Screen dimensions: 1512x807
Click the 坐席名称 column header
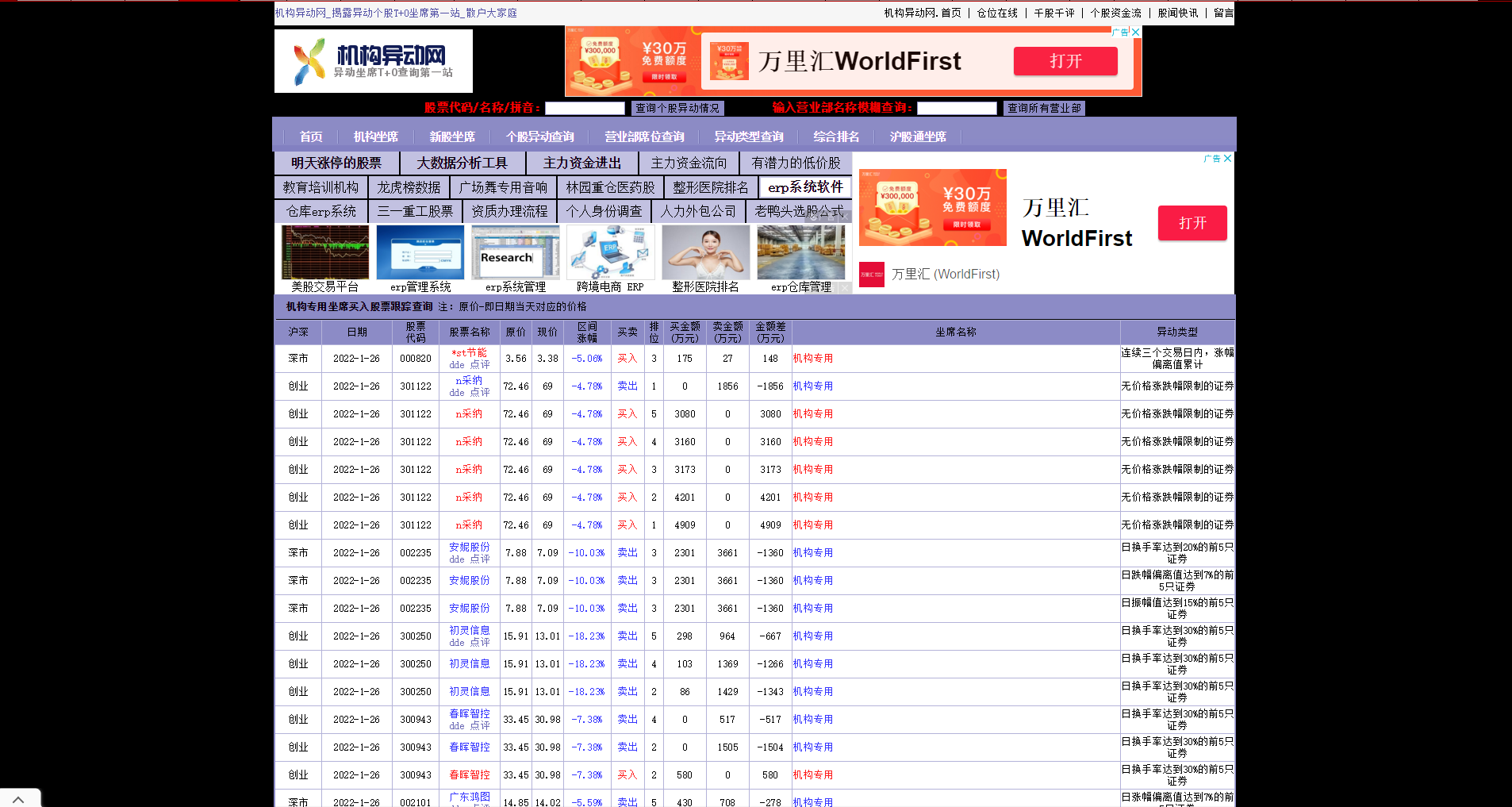click(956, 332)
